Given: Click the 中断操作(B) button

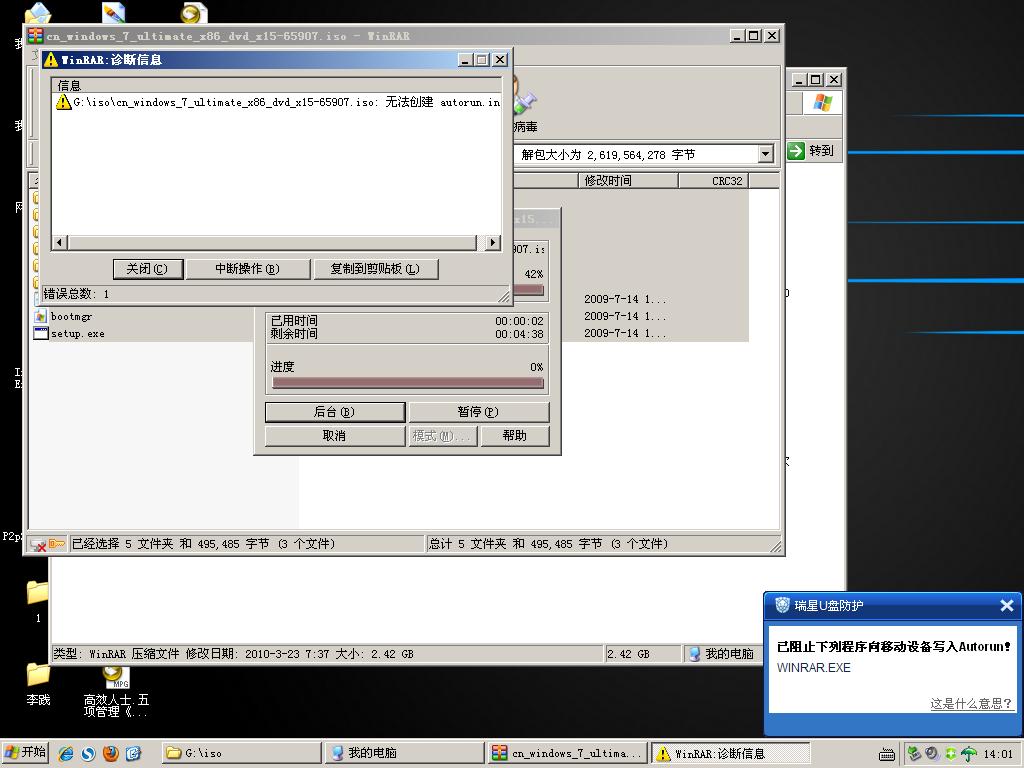Looking at the screenshot, I should 247,269.
